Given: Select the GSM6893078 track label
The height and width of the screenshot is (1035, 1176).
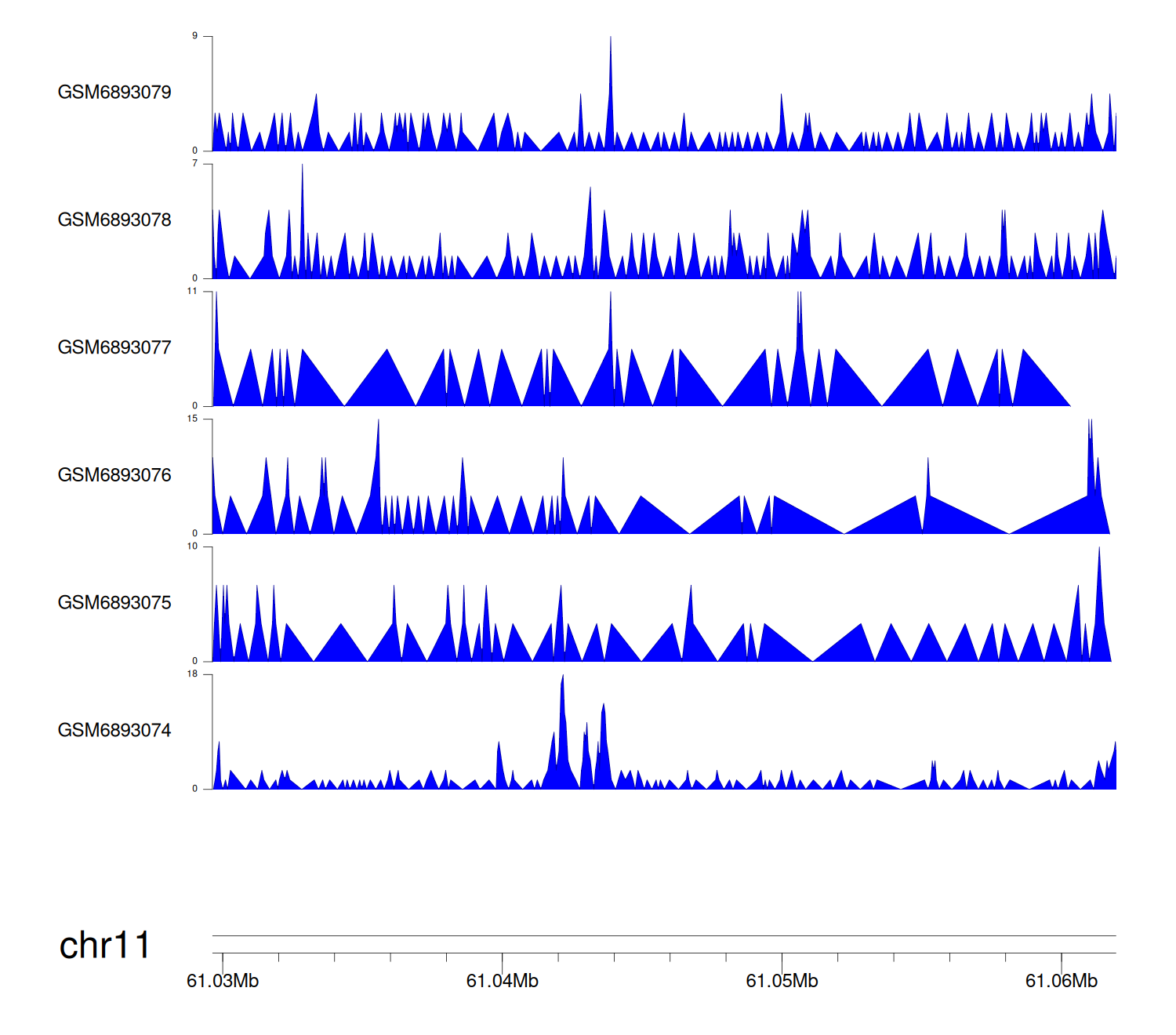Looking at the screenshot, I should click(x=114, y=220).
